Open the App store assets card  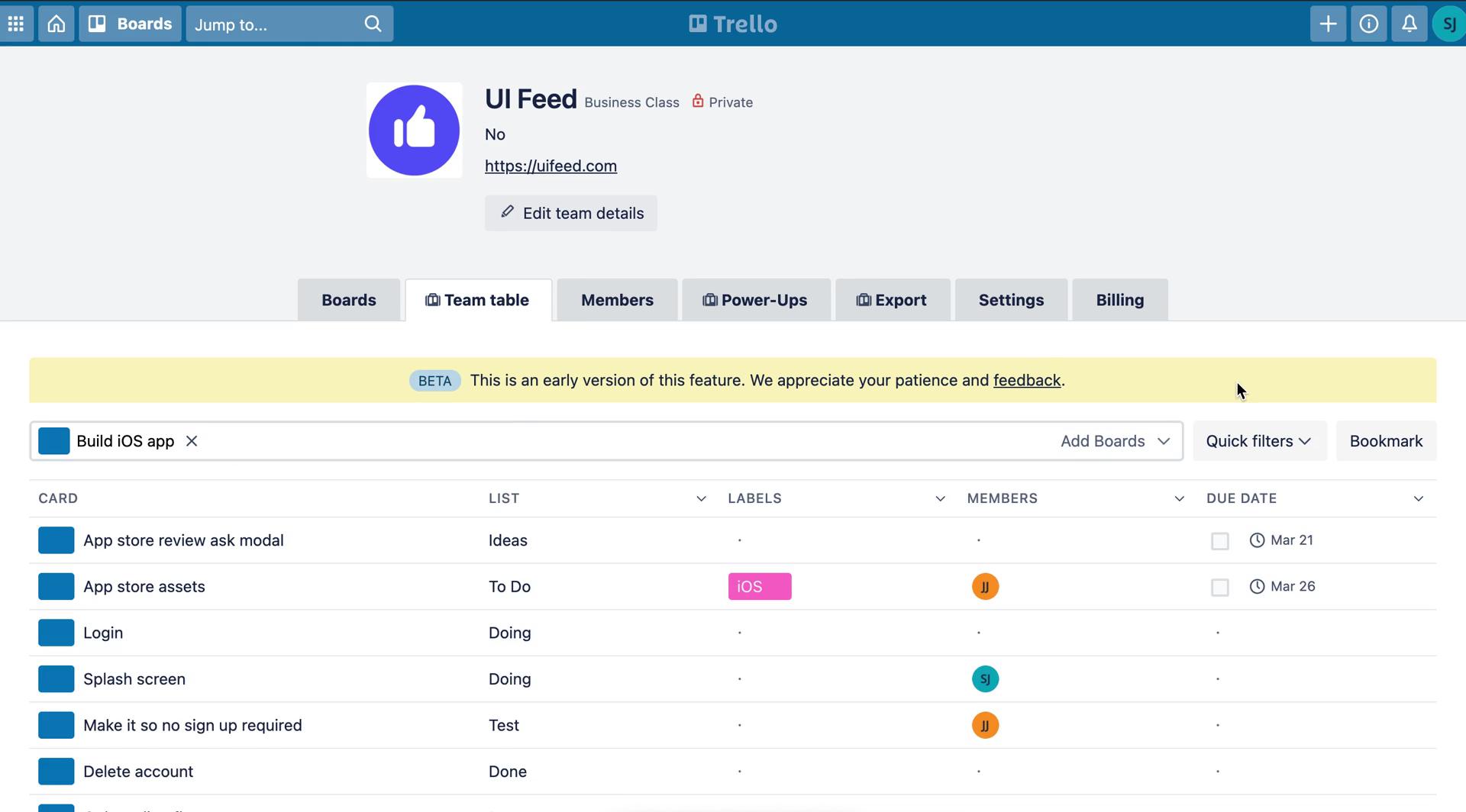[144, 587]
